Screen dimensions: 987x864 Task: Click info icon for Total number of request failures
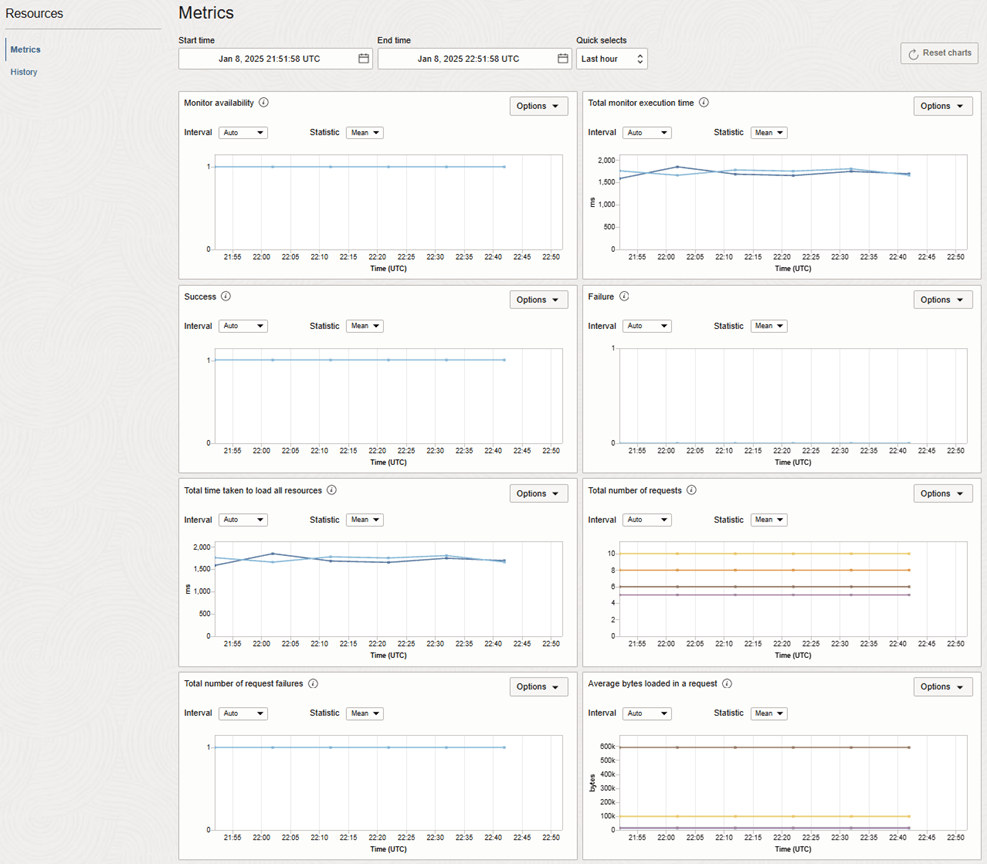[313, 684]
